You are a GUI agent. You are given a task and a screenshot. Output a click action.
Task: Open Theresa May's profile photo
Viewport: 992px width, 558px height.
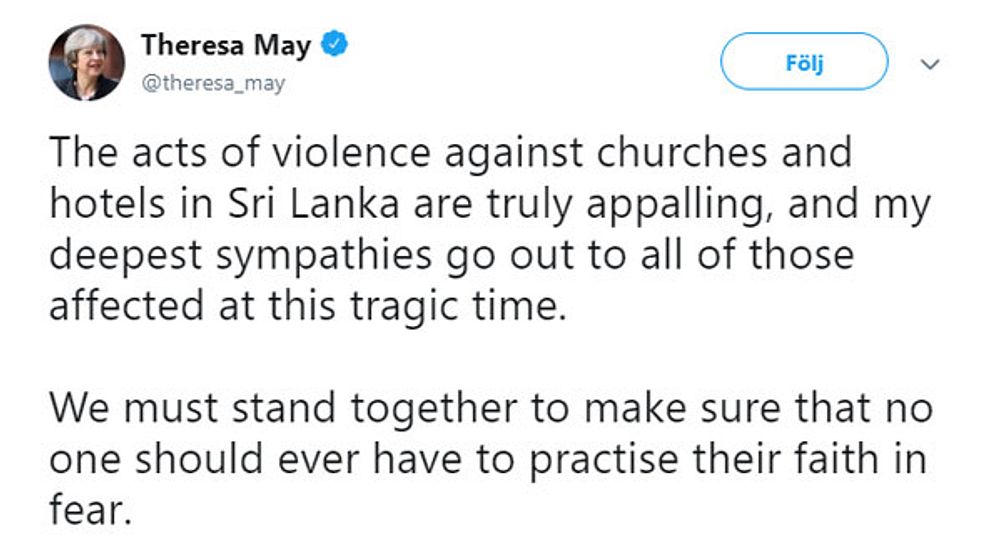coord(87,61)
